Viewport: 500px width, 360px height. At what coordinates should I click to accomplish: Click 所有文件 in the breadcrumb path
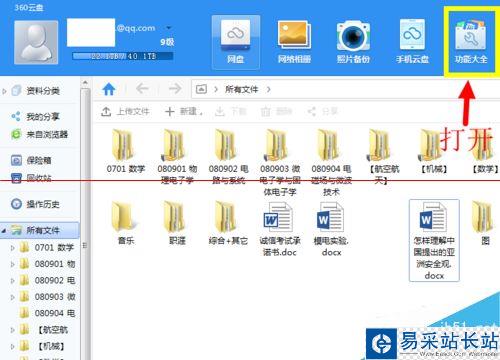pos(241,89)
